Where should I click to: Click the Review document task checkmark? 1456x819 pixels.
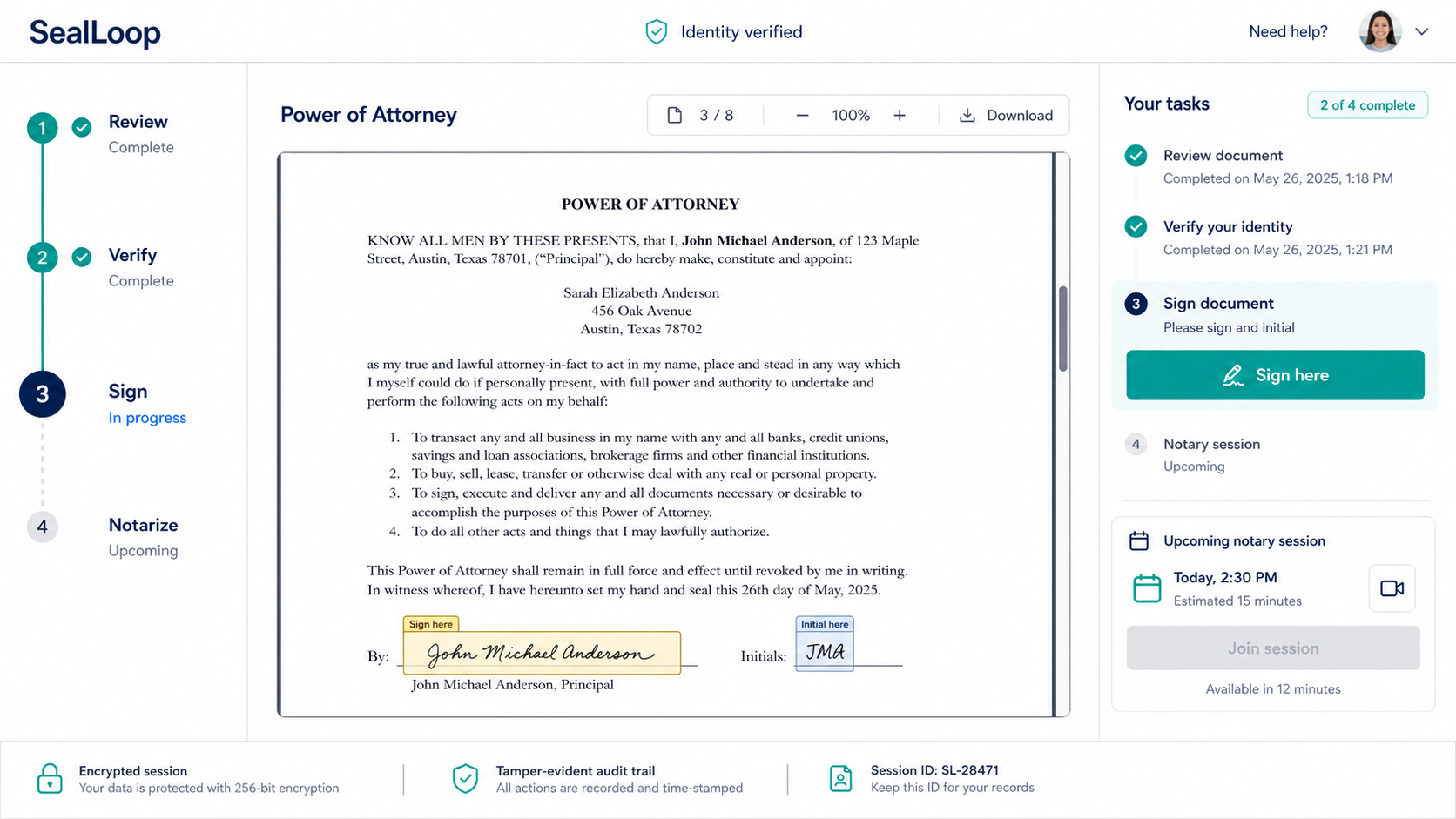(1136, 156)
